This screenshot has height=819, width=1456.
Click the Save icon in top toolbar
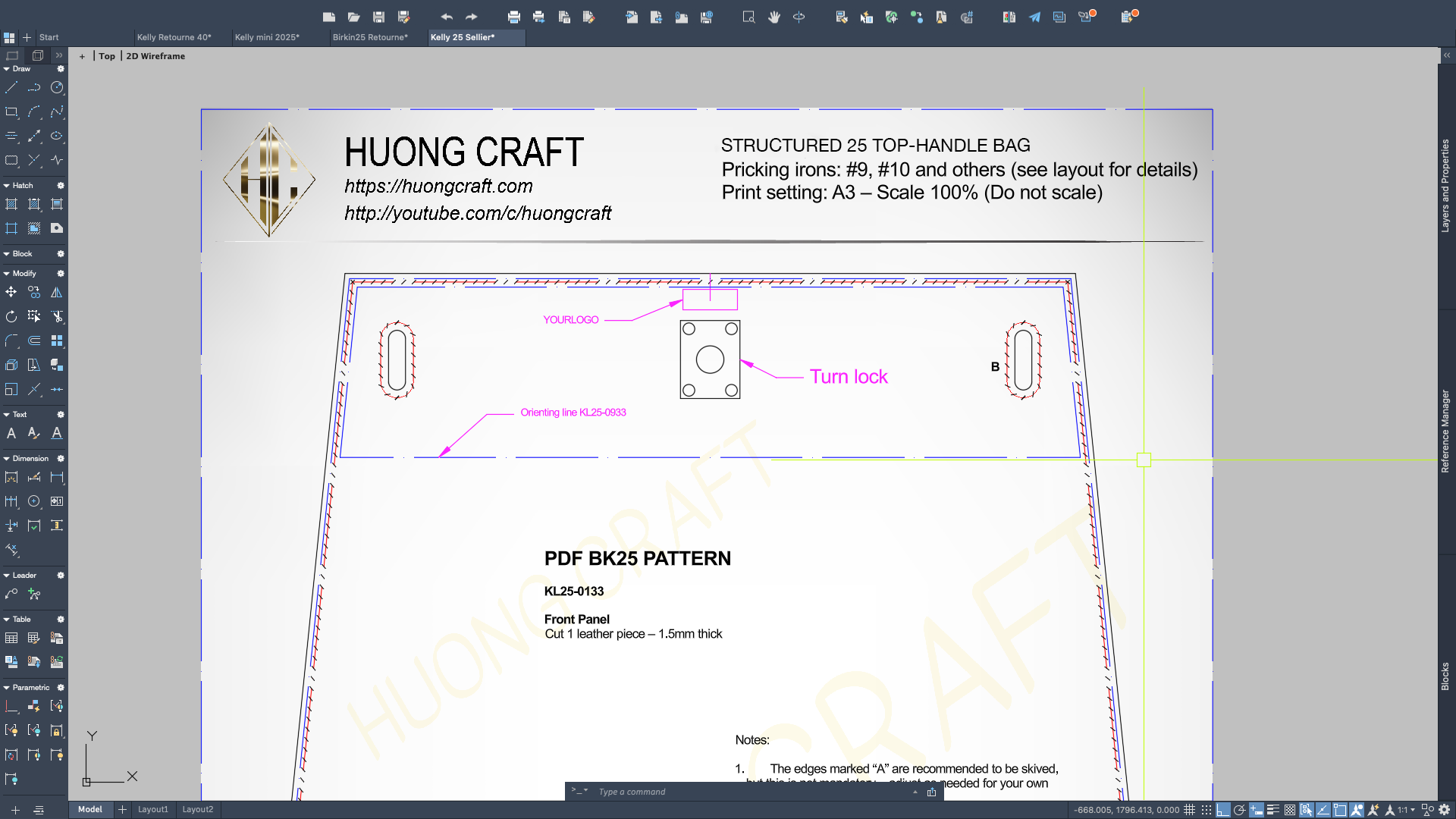pyautogui.click(x=378, y=17)
